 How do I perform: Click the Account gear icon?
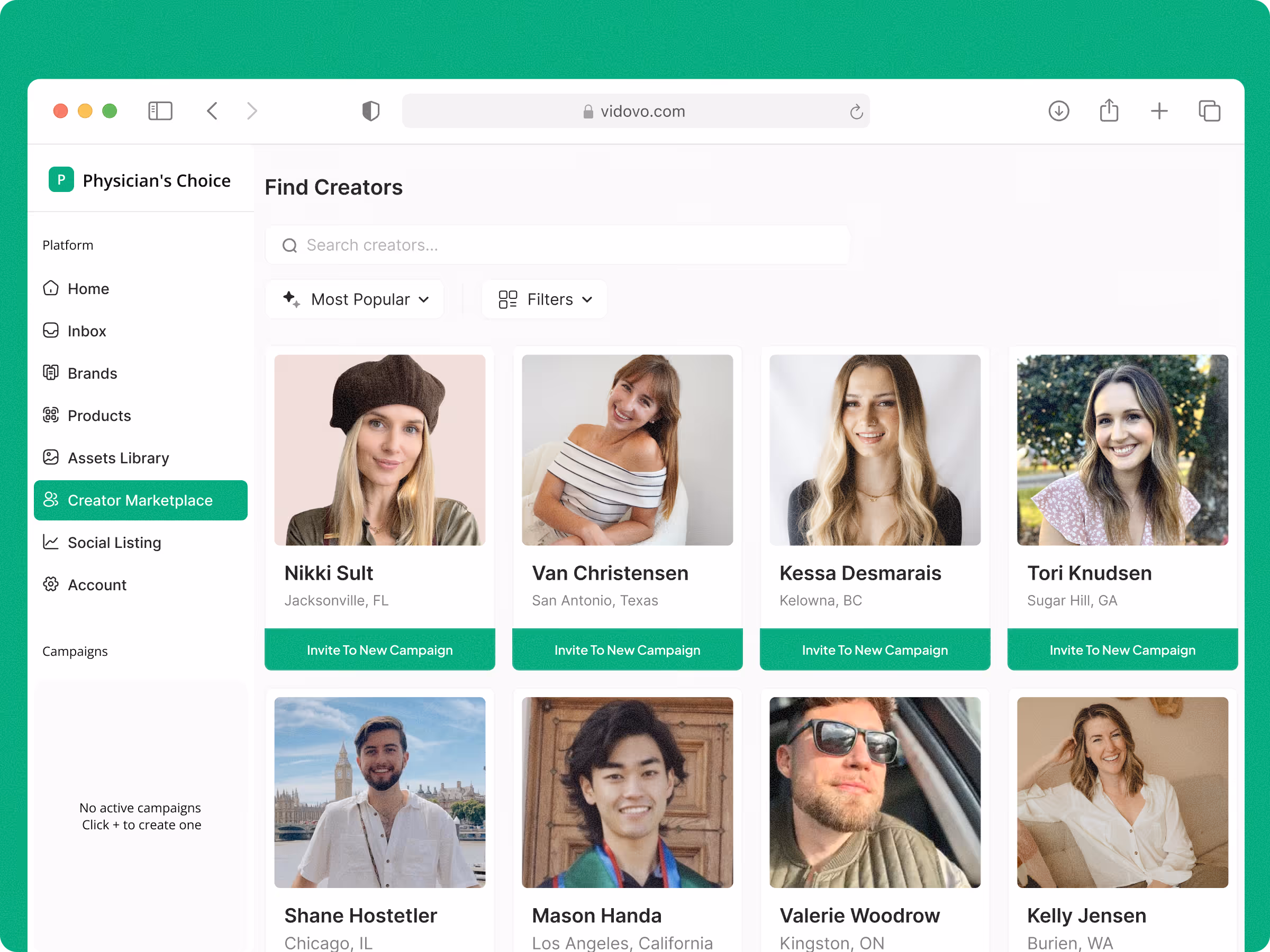pos(51,584)
